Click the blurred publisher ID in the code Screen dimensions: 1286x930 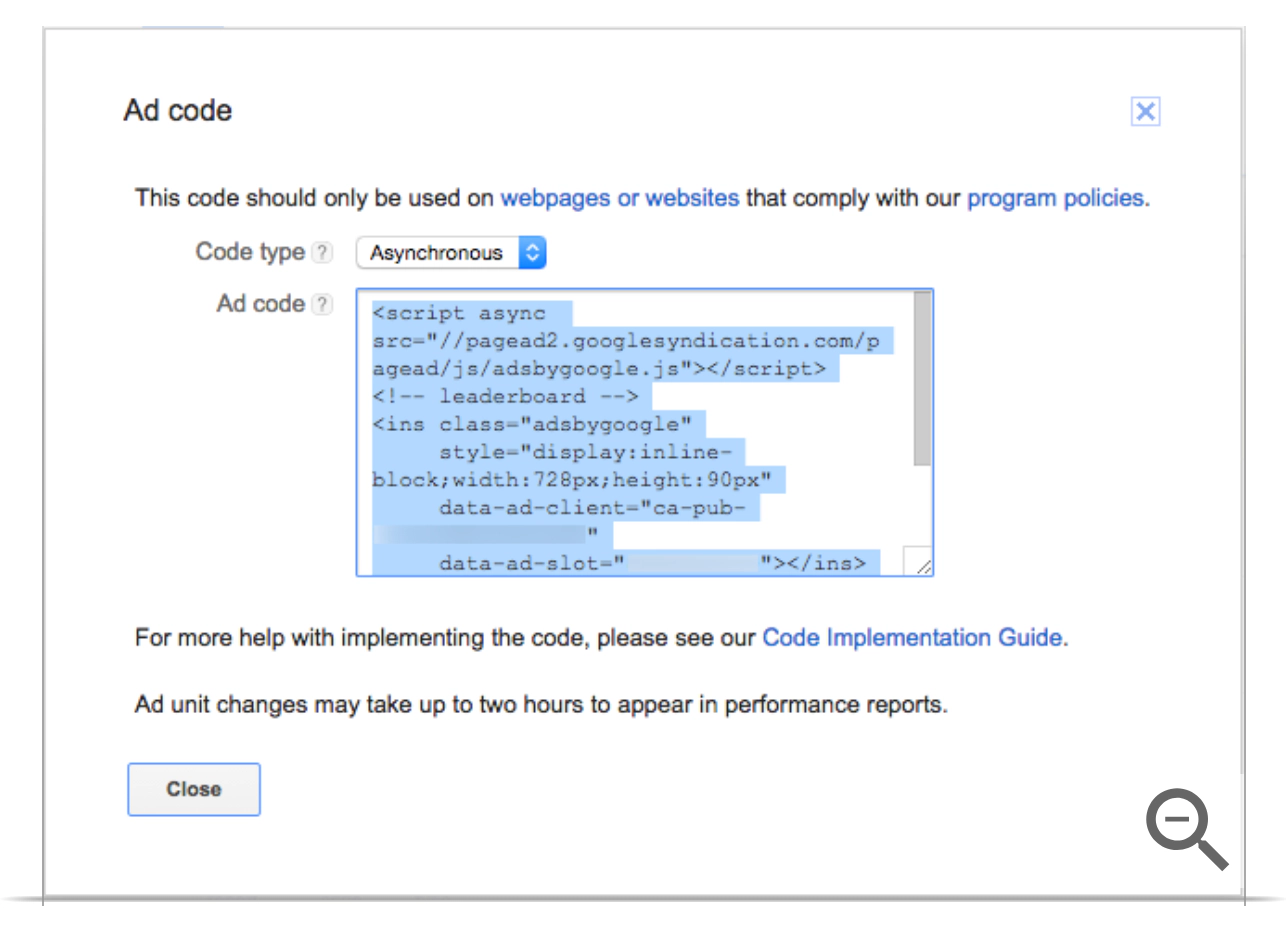tap(480, 535)
